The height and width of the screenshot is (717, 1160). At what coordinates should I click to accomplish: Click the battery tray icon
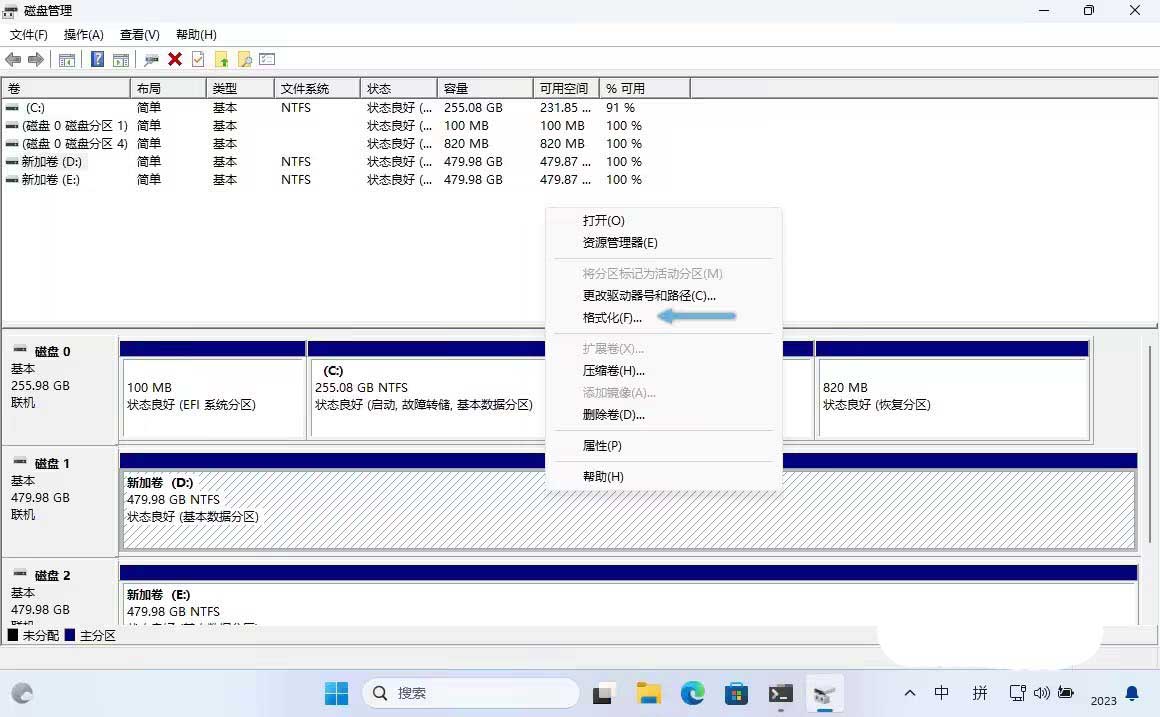(x=1065, y=693)
